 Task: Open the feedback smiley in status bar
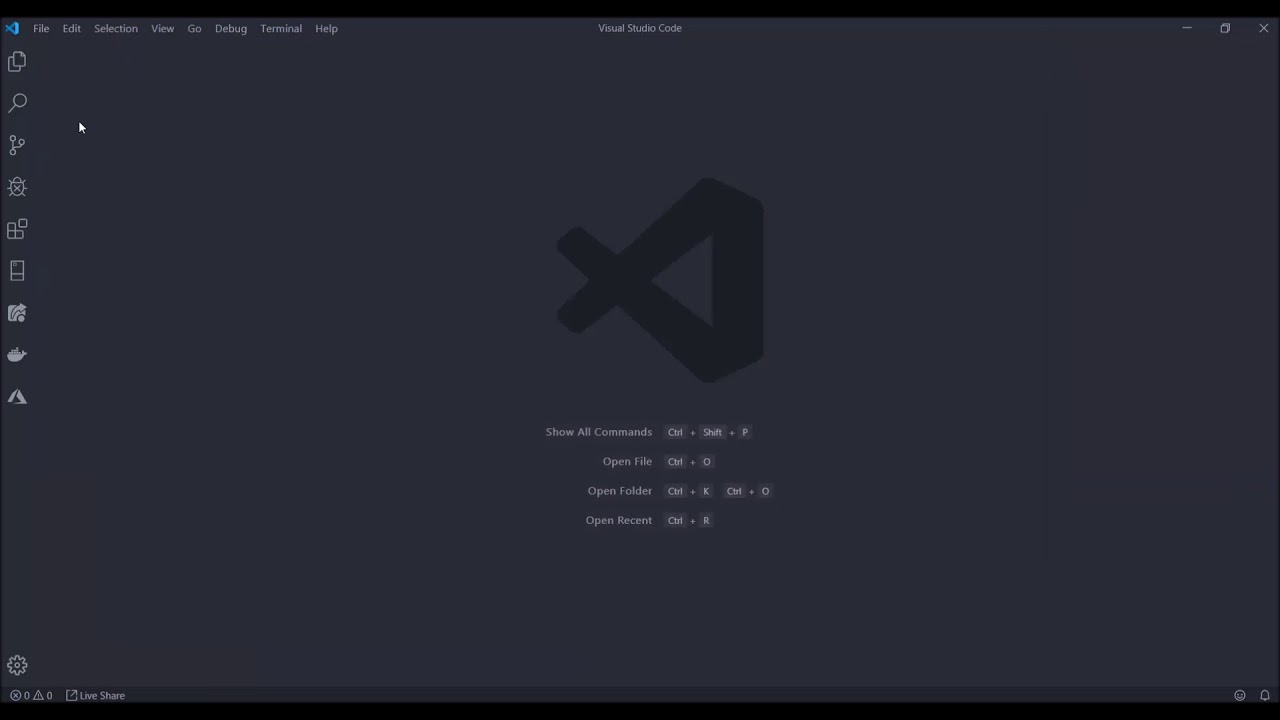tap(1240, 695)
